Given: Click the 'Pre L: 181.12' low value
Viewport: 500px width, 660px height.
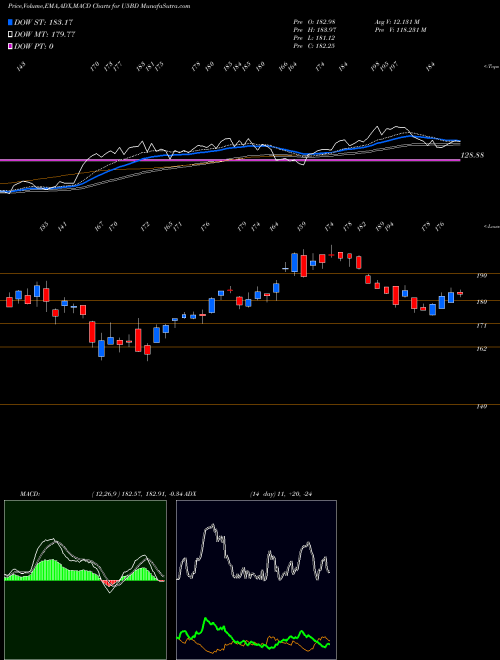Looking at the screenshot, I should pyautogui.click(x=314, y=38).
